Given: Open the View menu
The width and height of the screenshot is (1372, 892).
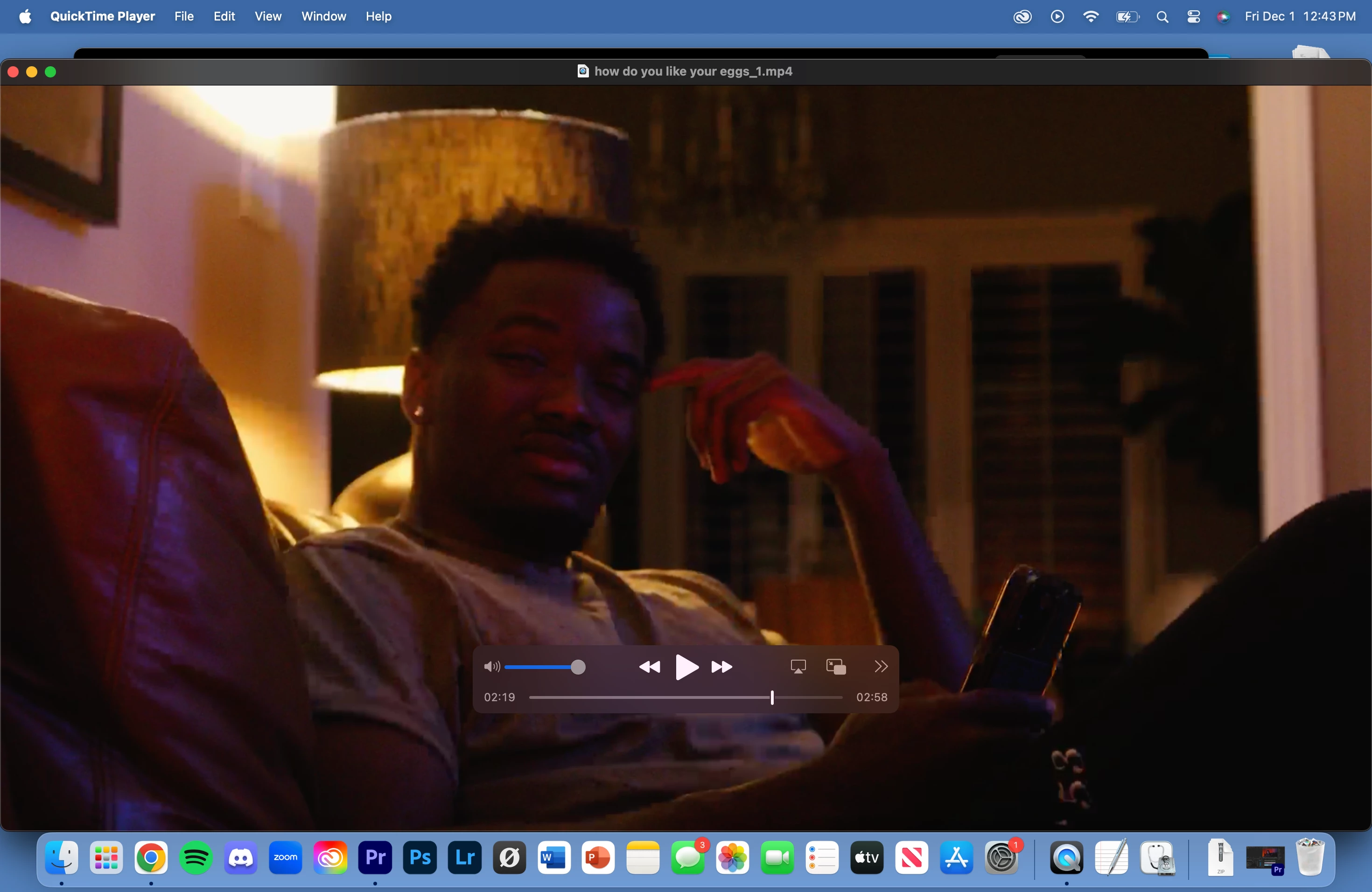Looking at the screenshot, I should (268, 16).
